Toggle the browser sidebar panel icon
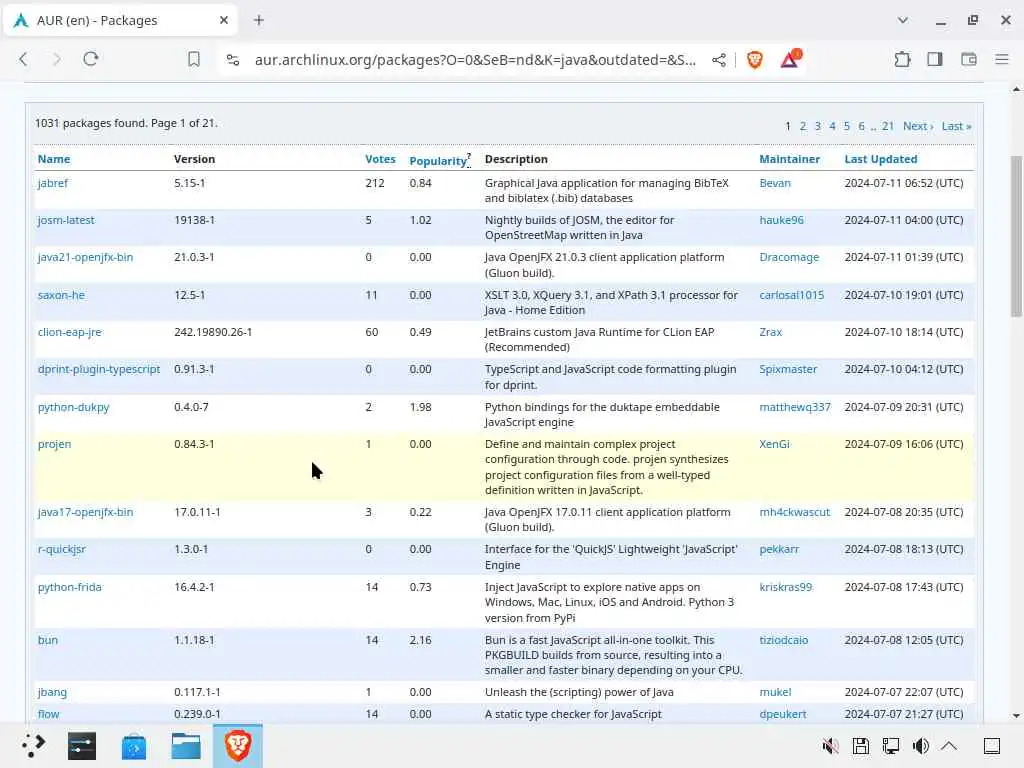 935,59
